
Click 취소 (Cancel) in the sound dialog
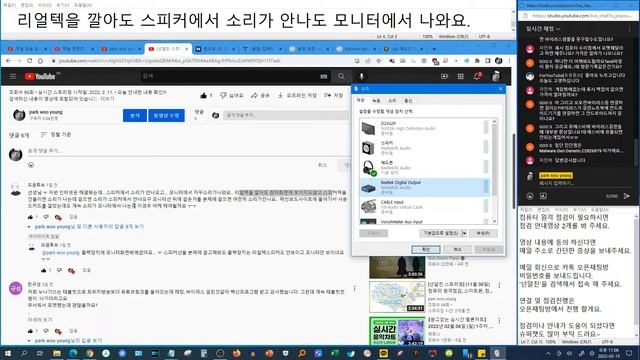pos(457,249)
